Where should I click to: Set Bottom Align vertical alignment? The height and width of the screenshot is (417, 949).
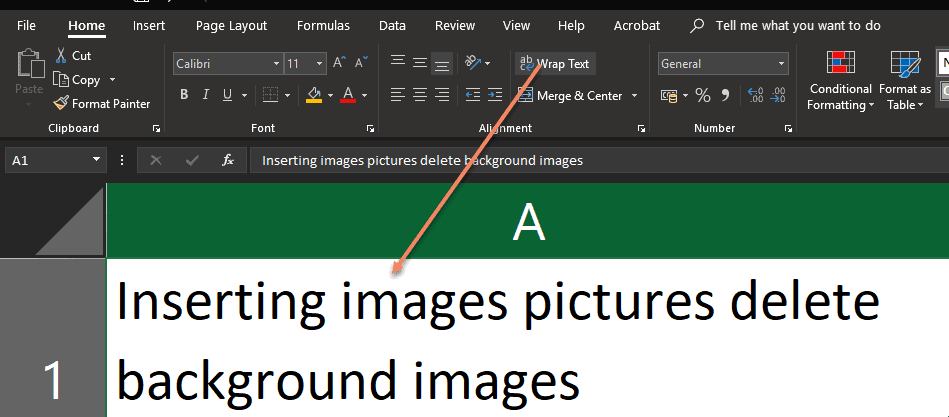click(x=442, y=63)
